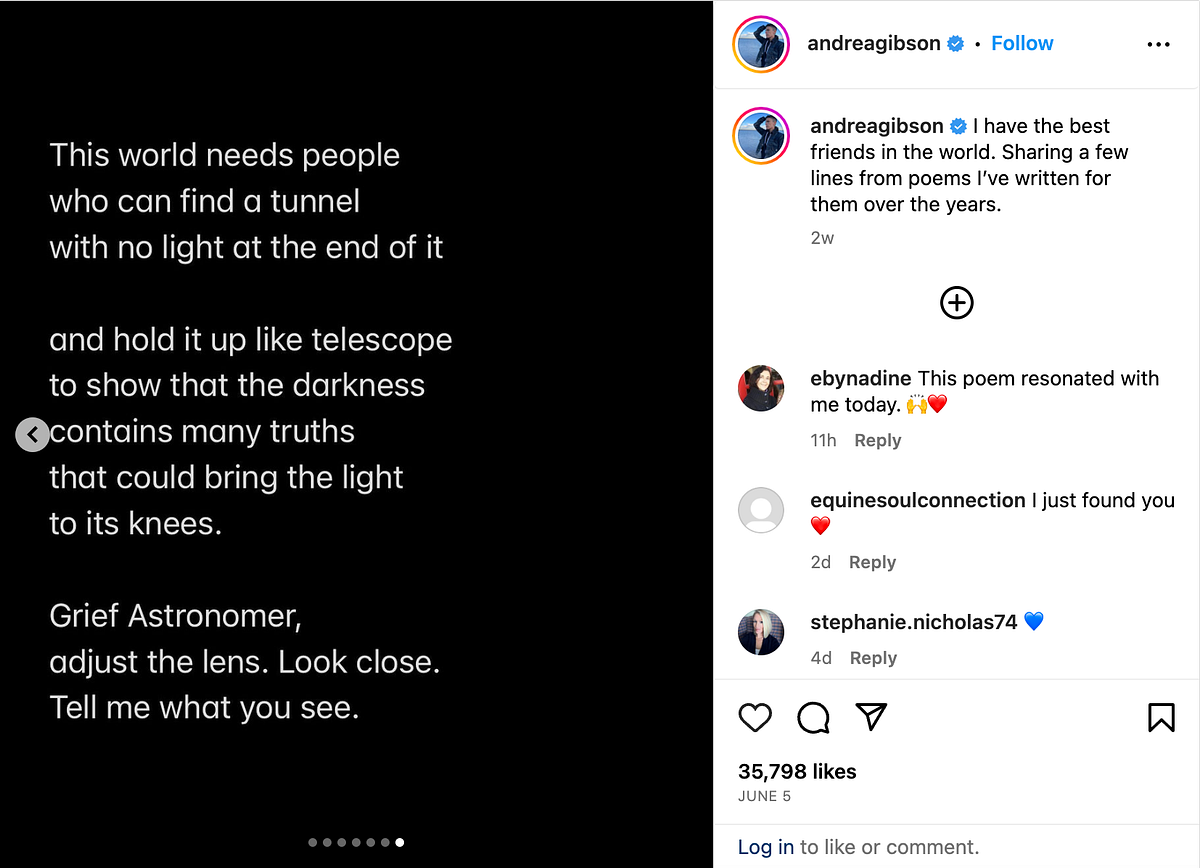Viewport: 1200px width, 868px height.
Task: Open the three-dot more options menu
Action: tap(1158, 44)
